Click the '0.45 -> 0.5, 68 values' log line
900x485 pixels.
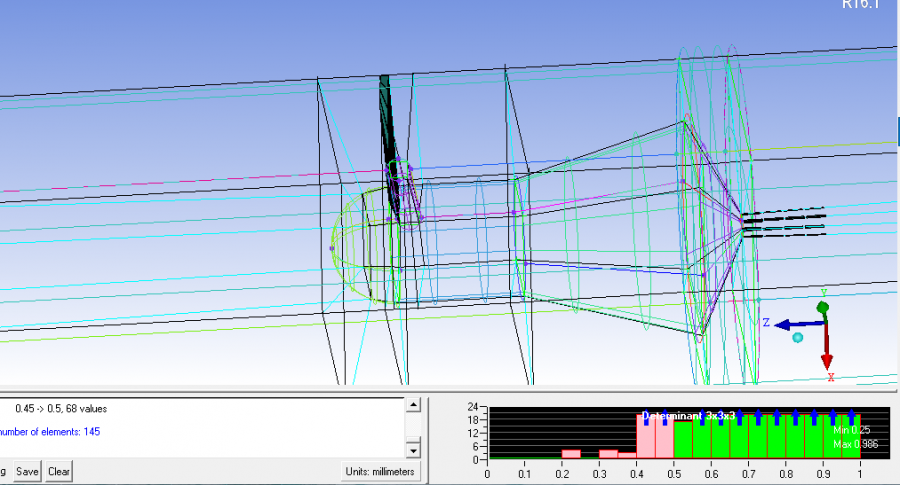[60, 408]
